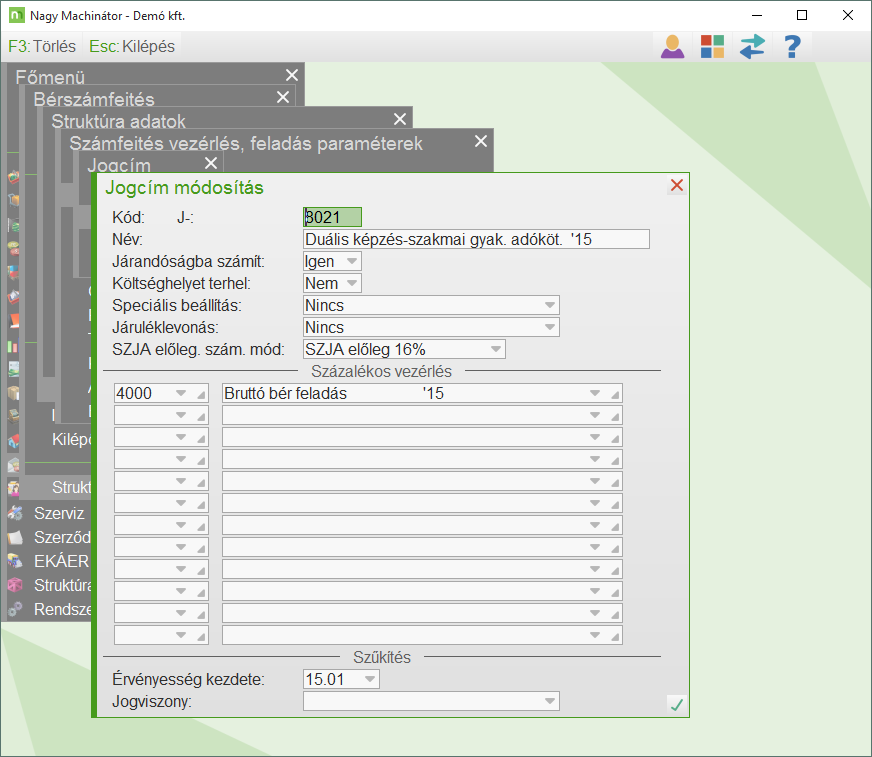Open the Jogviszony dropdown

click(x=549, y=701)
